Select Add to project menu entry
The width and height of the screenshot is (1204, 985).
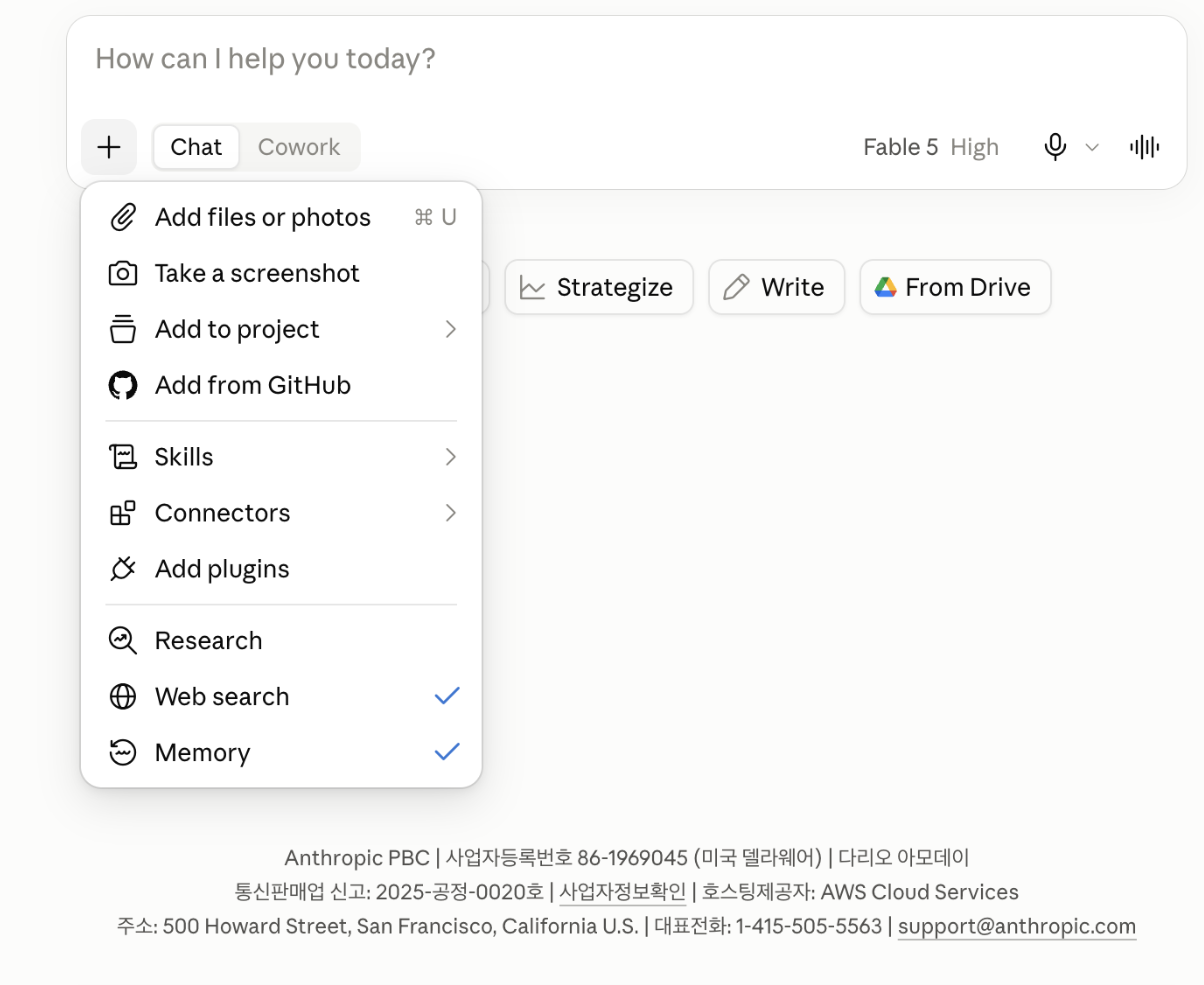tap(281, 329)
